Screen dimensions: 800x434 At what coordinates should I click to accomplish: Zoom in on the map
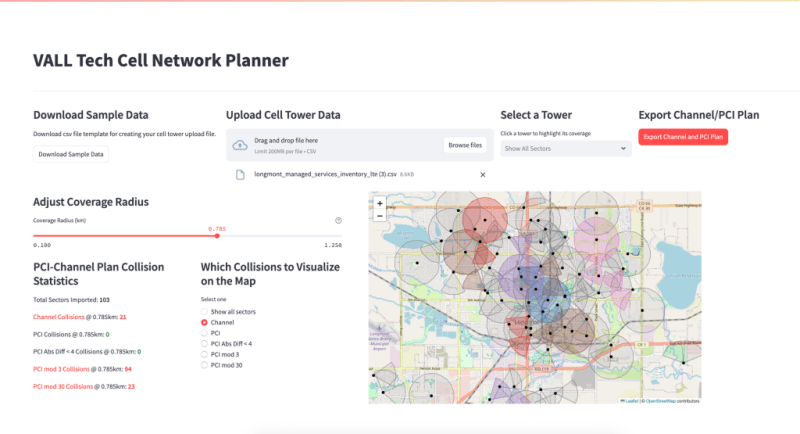click(380, 203)
